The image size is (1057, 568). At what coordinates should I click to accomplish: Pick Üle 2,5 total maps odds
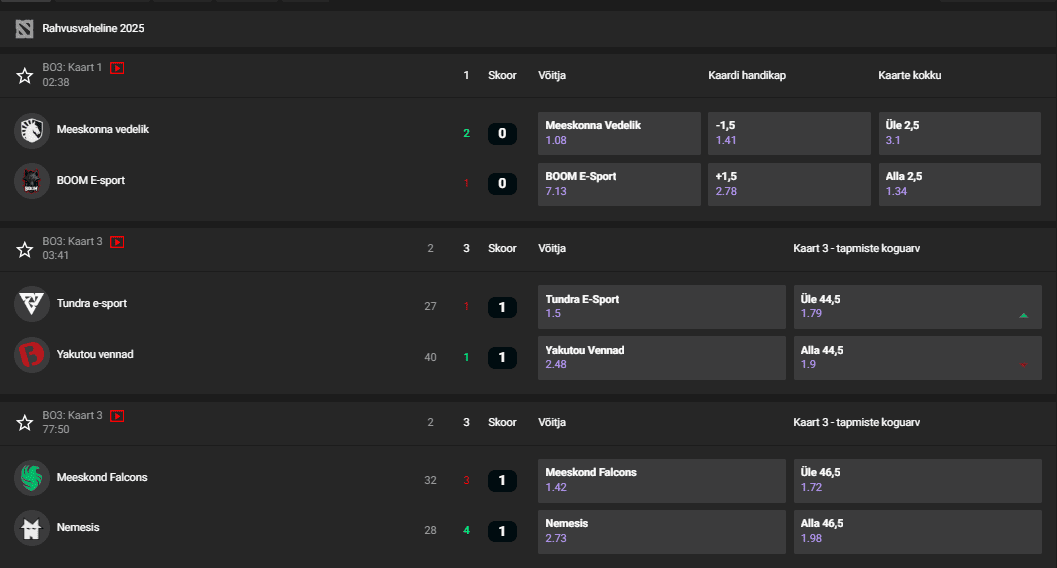point(960,133)
